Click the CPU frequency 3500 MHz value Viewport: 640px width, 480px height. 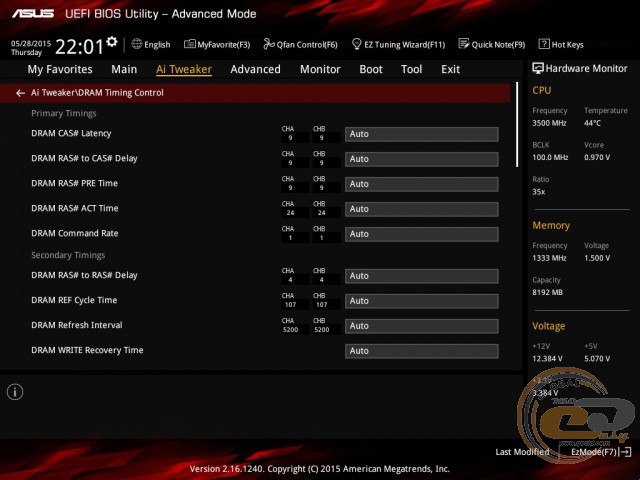coord(549,123)
